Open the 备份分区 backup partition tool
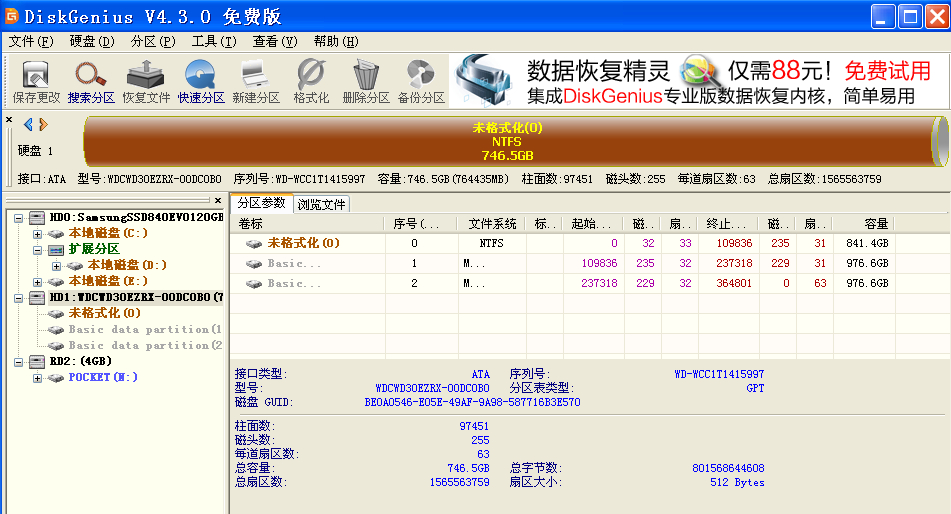The width and height of the screenshot is (951, 514). pyautogui.click(x=421, y=82)
